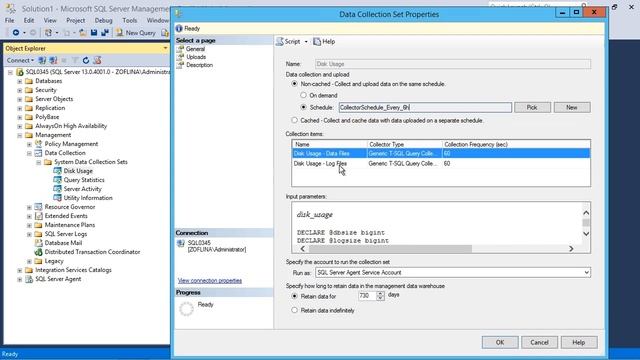The image size is (640, 360).
Task: Click the Disconnect icon in Object Explorer
Action: click(53, 60)
